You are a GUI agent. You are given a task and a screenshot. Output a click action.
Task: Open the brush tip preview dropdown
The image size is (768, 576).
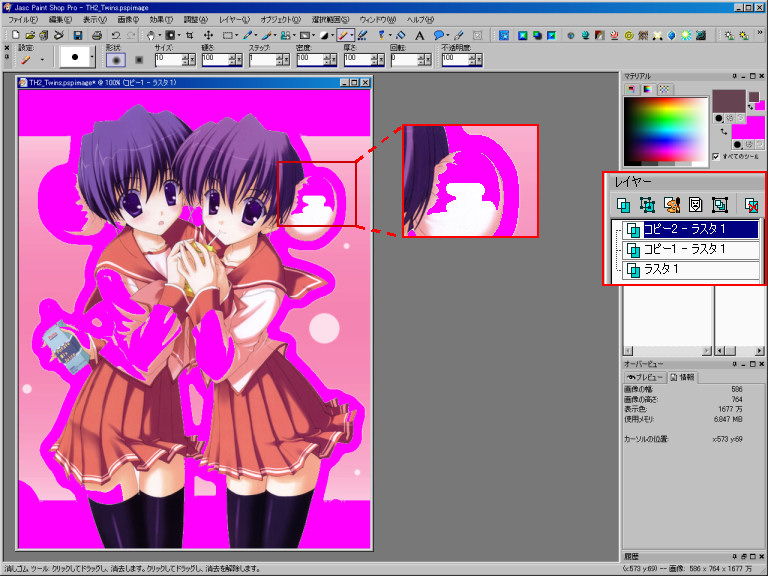pyautogui.click(x=92, y=57)
